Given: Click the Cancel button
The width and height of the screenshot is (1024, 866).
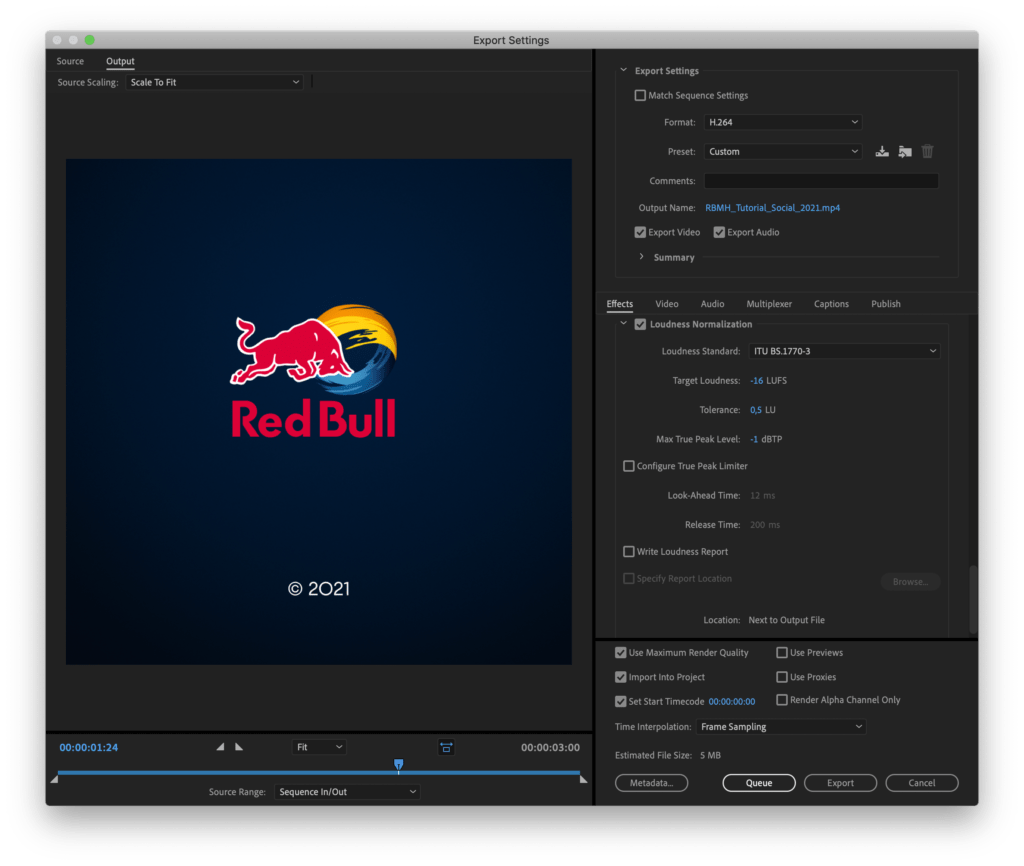Looking at the screenshot, I should (921, 782).
